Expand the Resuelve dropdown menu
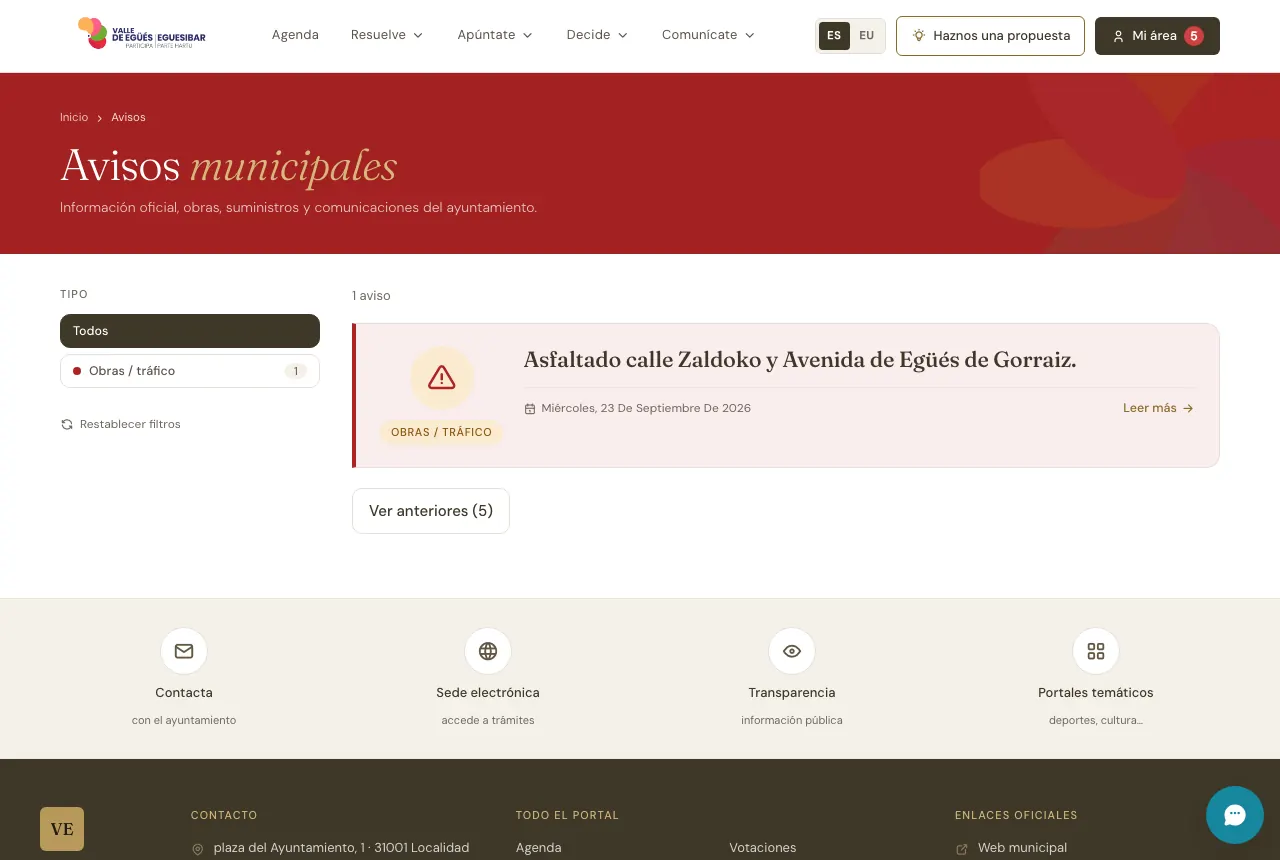 click(x=387, y=35)
